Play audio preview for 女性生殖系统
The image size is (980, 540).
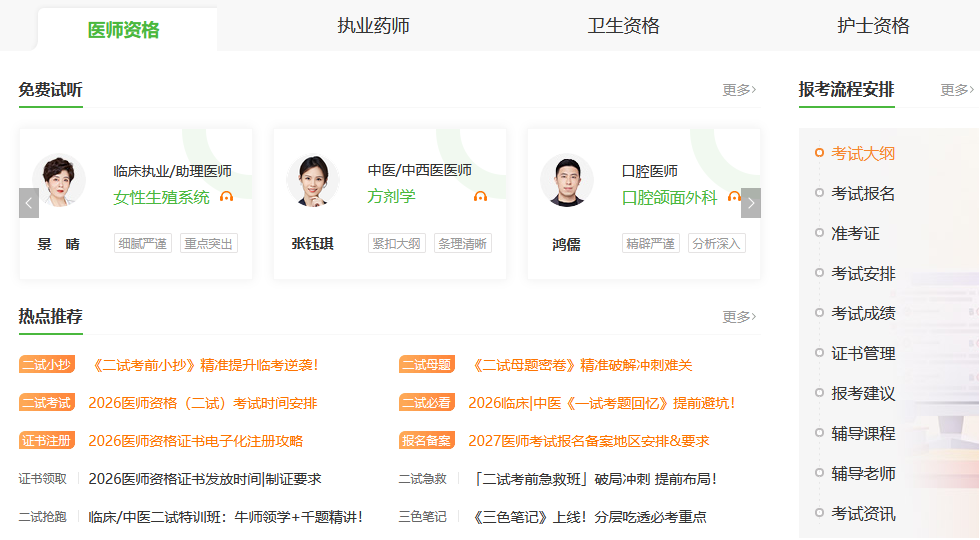click(226, 197)
